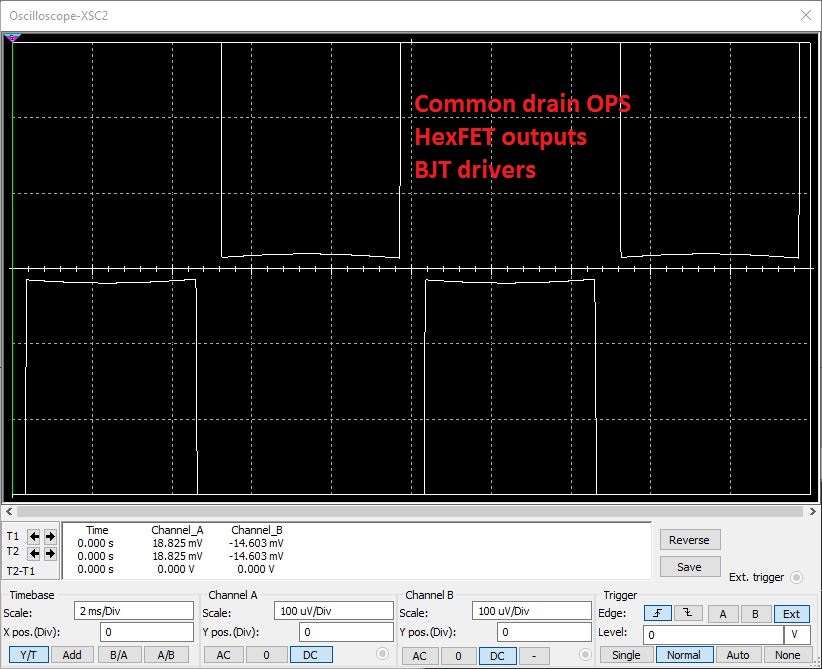The image size is (822, 669).
Task: Click Channel B terminal radio indicator
Action: click(585, 654)
